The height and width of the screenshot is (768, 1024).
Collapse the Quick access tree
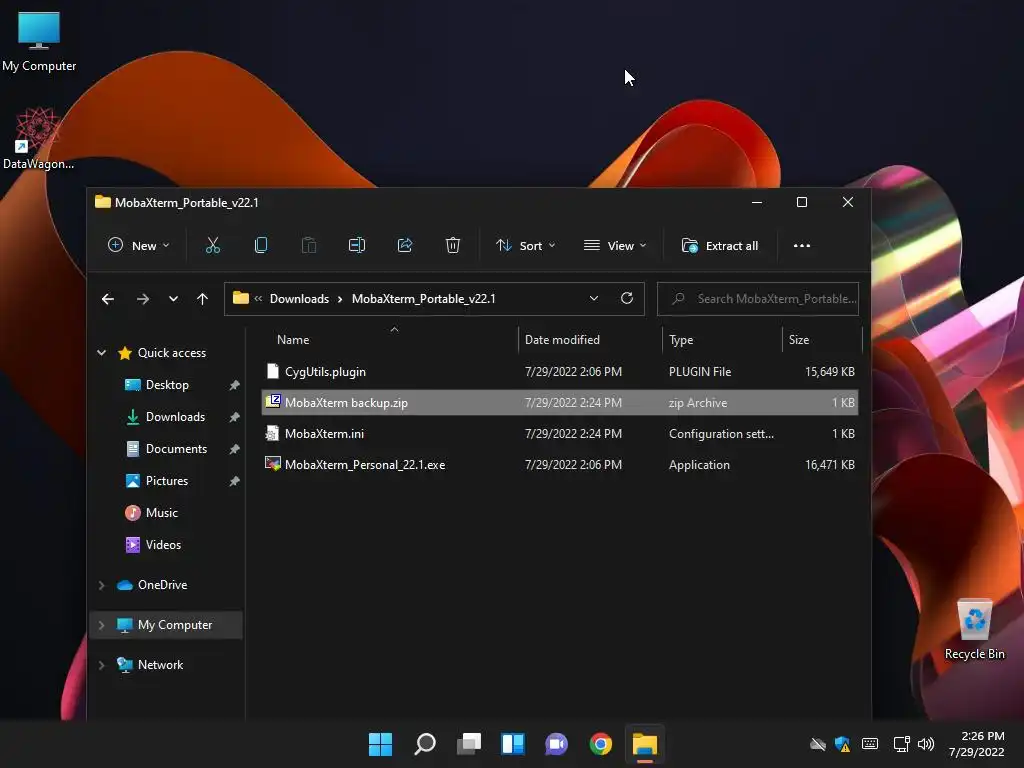(x=101, y=353)
